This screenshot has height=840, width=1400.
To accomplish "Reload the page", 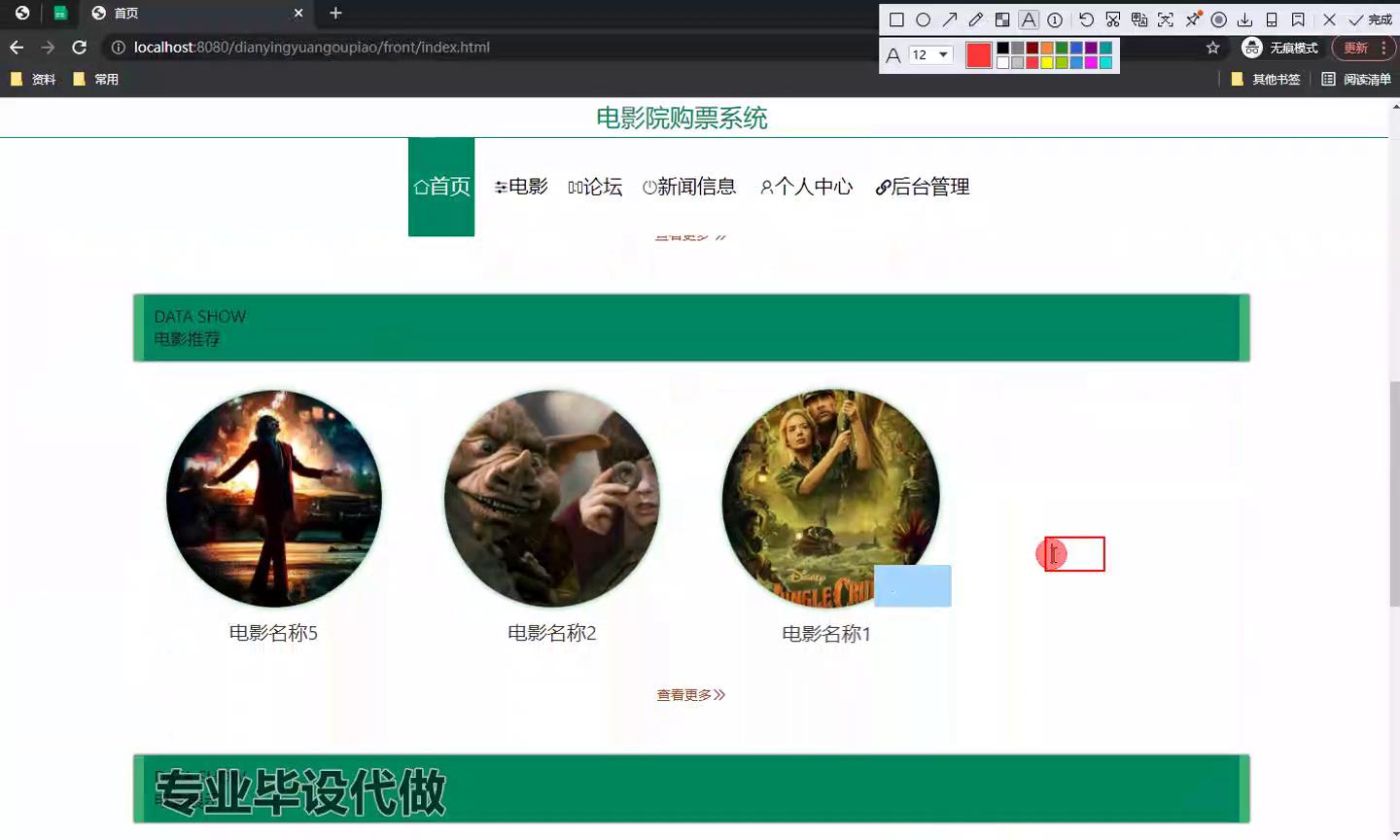I will 80,47.
